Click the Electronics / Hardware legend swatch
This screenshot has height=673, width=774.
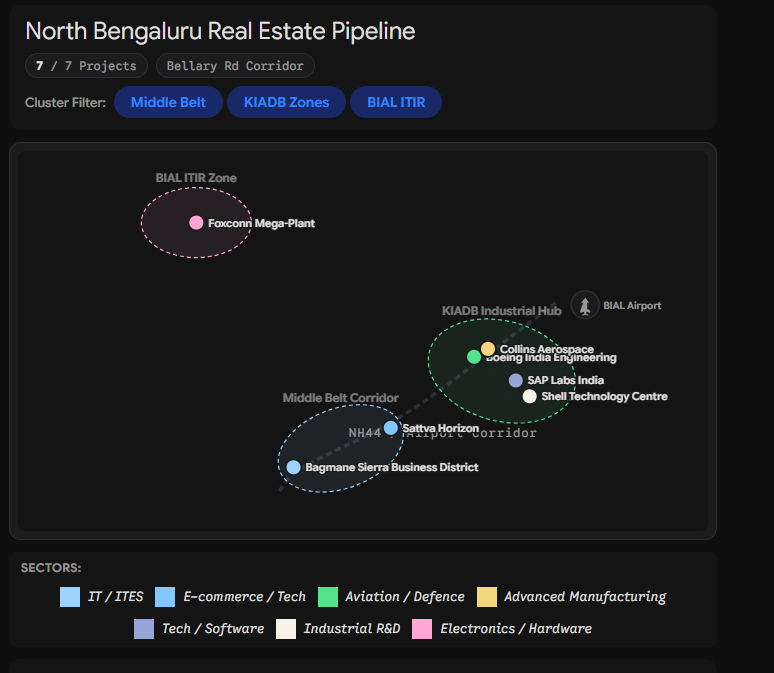(422, 629)
